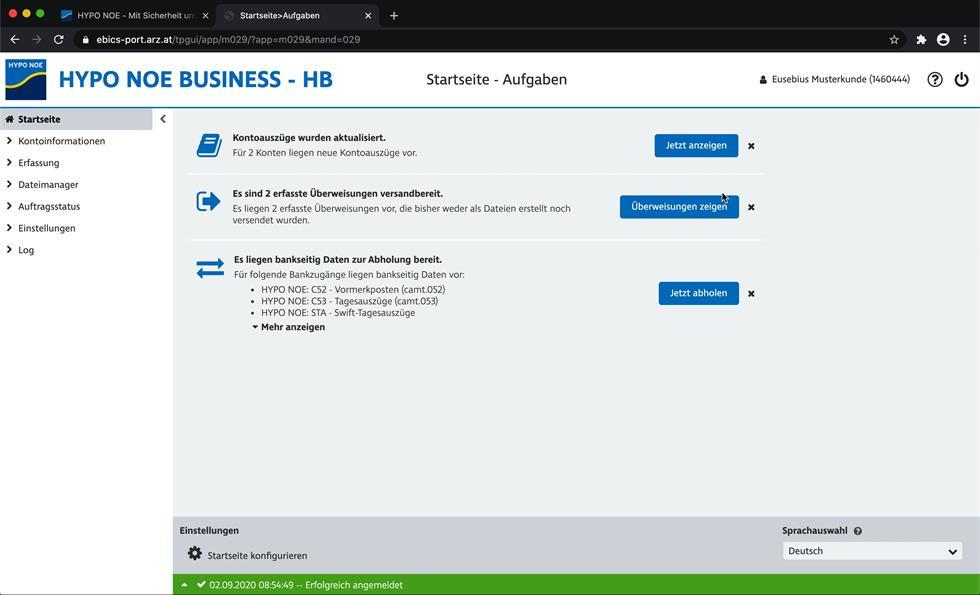Image resolution: width=980 pixels, height=595 pixels.
Task: Open the Deutsch language dropdown
Action: click(x=872, y=551)
